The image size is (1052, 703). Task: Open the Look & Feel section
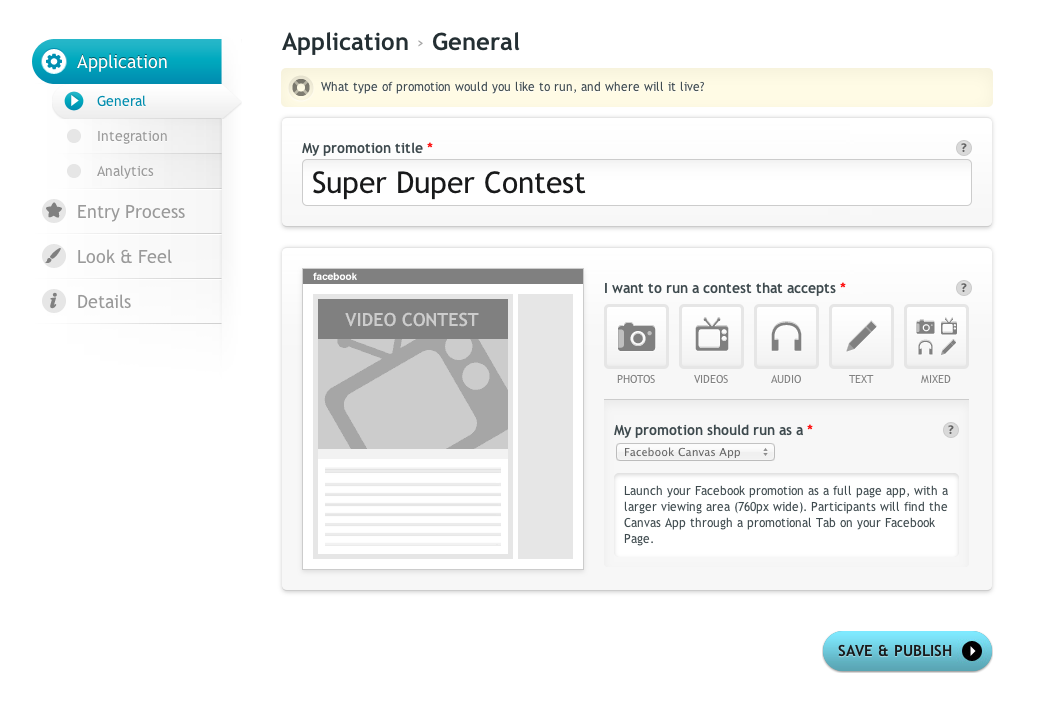click(x=131, y=256)
